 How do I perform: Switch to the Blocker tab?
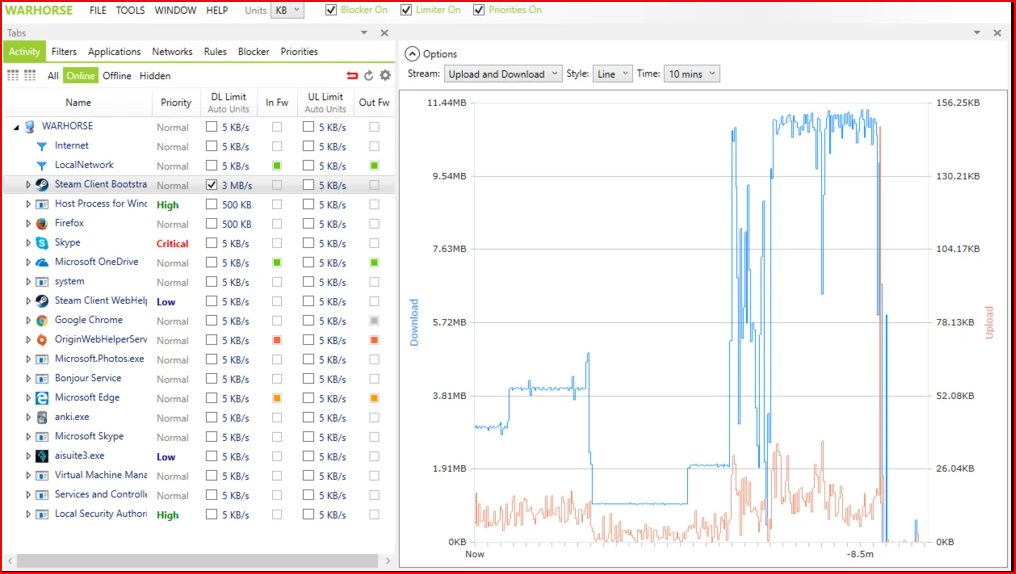click(253, 51)
